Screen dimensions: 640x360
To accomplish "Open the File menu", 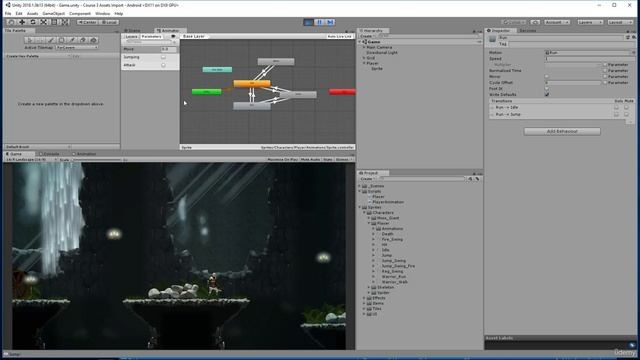I will point(8,13).
